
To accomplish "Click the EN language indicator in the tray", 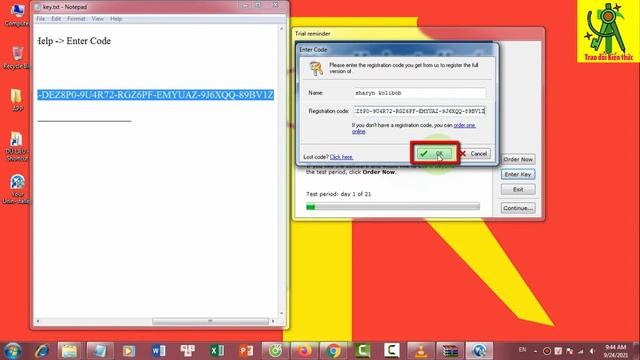I will tap(522, 350).
